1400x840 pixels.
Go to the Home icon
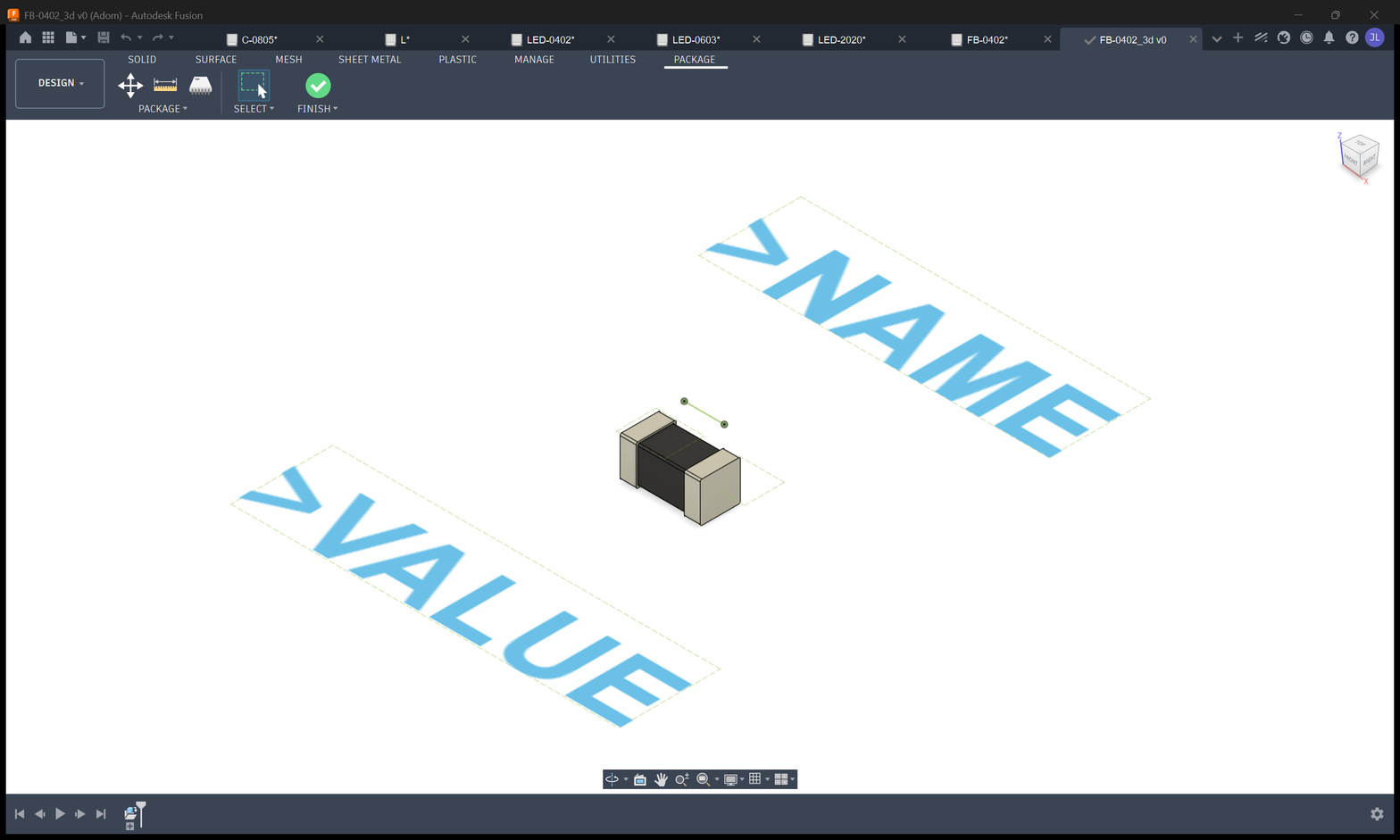pyautogui.click(x=25, y=37)
